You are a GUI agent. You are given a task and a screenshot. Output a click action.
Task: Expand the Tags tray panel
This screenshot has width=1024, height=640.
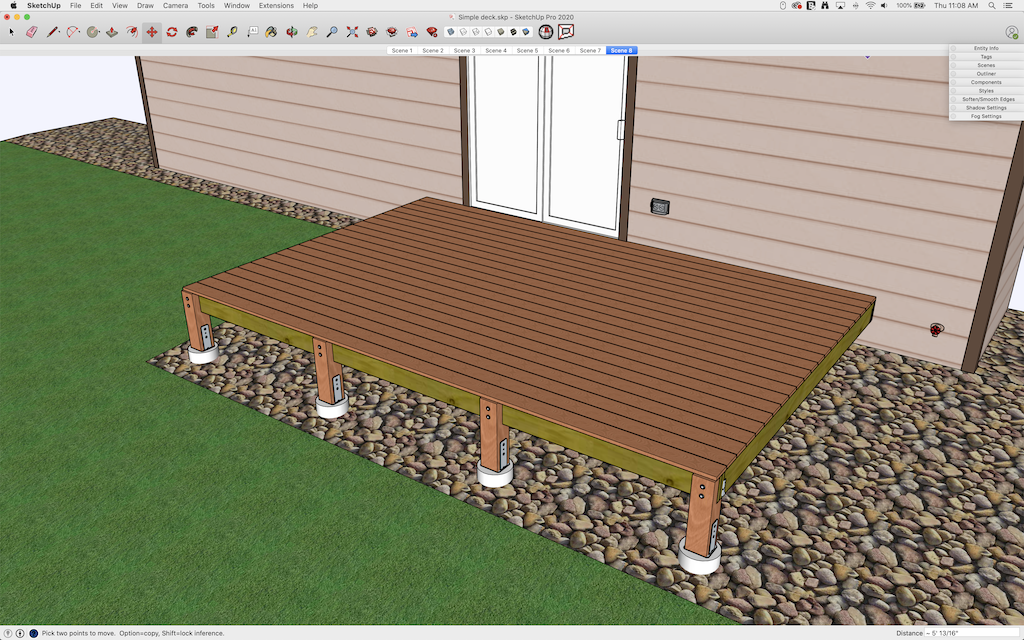986,57
